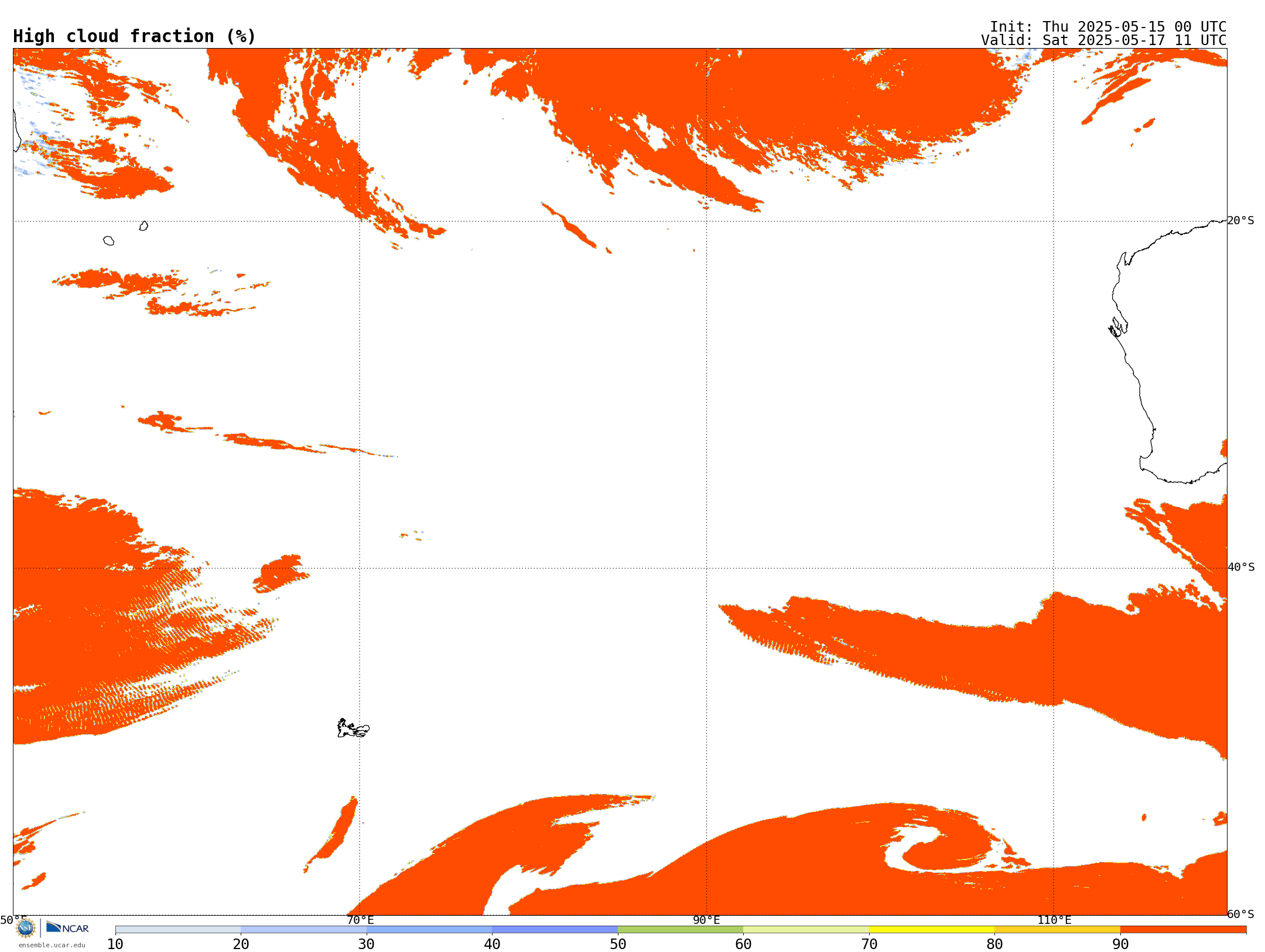Screen dimensions: 1265x952
Task: Click the colorbar tick label 80
Action: click(994, 944)
